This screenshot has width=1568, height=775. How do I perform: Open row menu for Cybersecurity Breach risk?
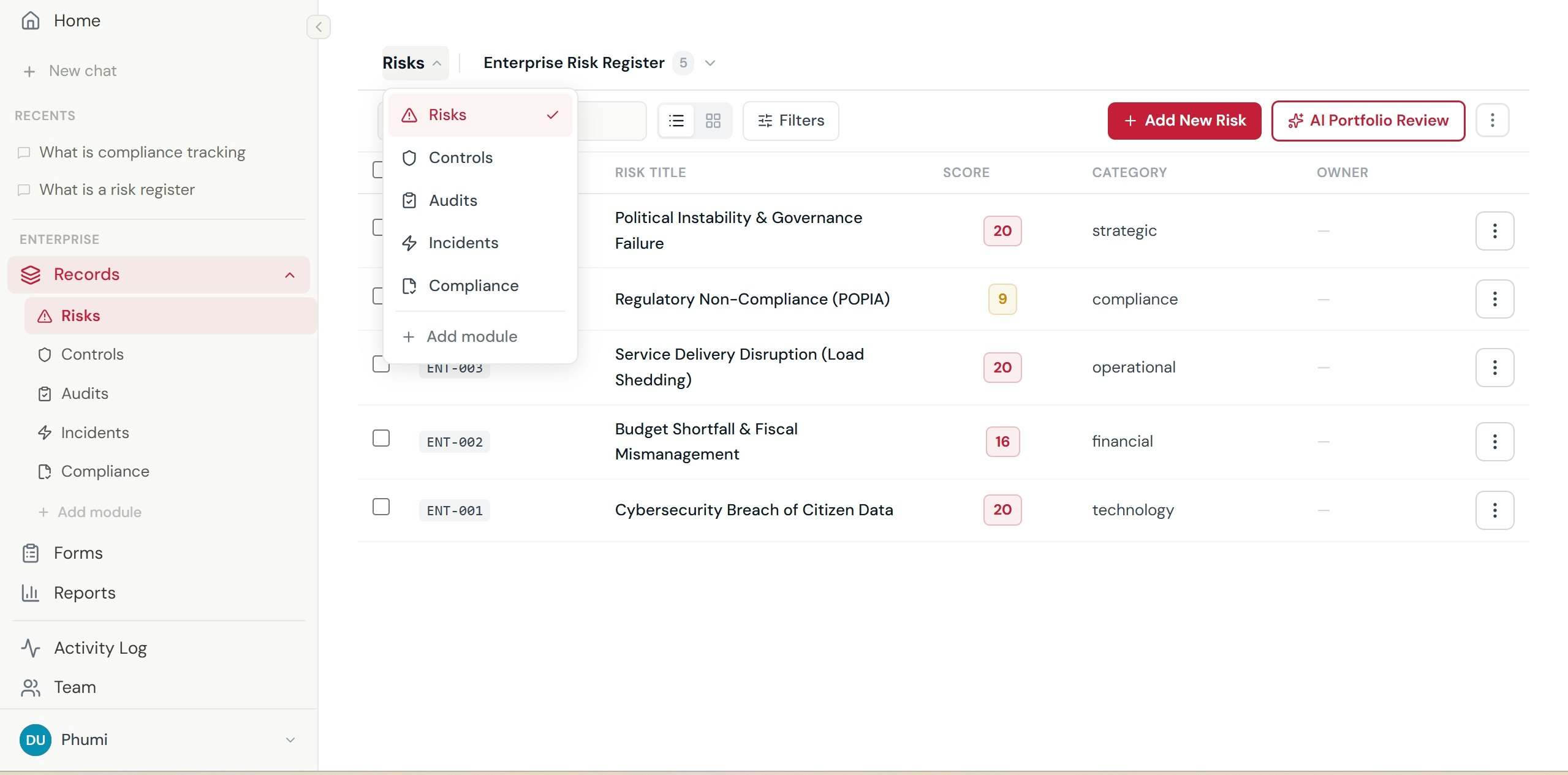(x=1494, y=510)
